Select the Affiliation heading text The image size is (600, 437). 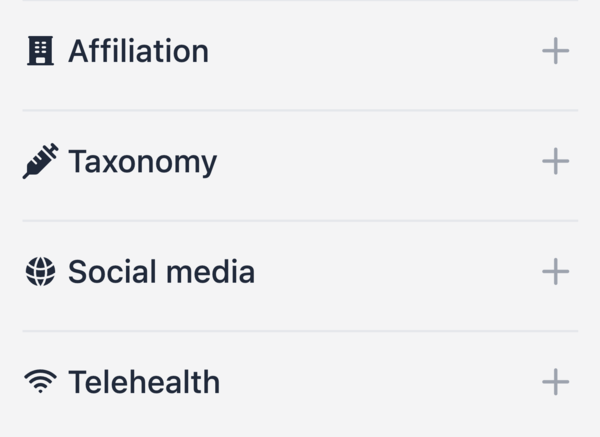(x=139, y=51)
